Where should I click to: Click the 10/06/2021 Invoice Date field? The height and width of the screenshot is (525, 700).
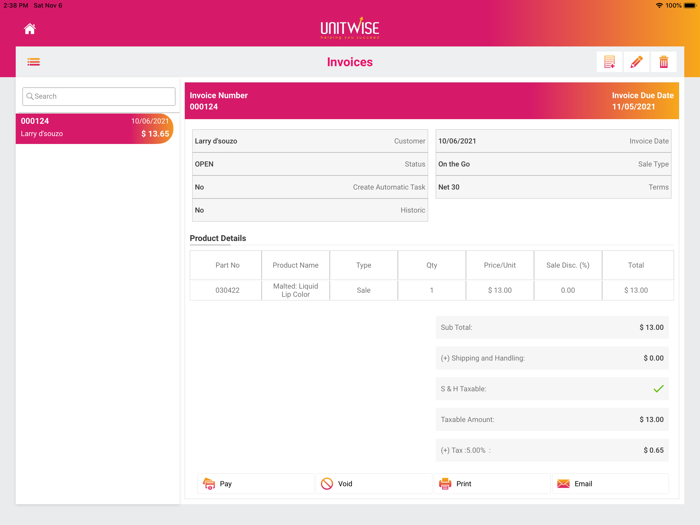coord(554,141)
